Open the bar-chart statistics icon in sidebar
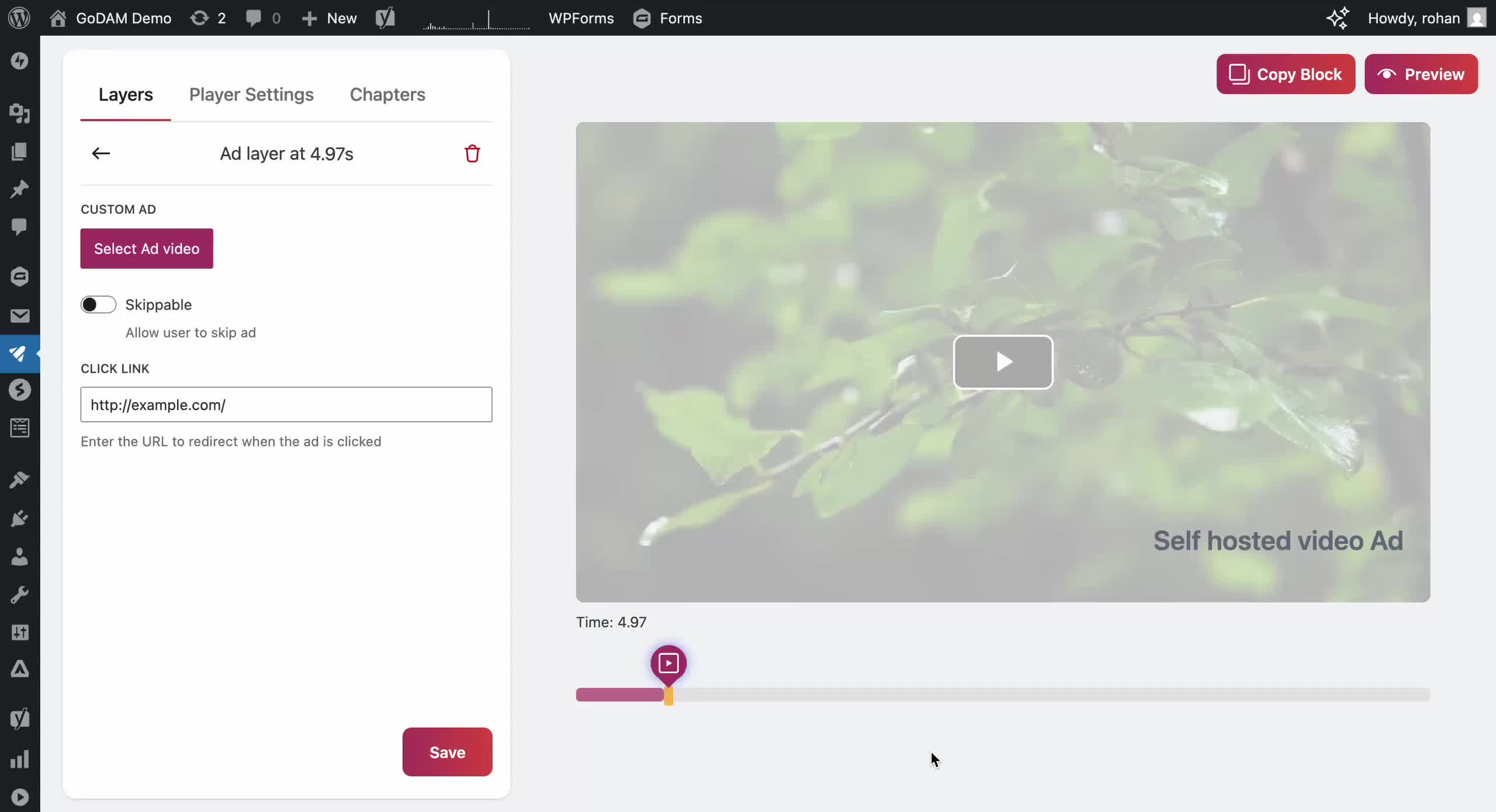The width and height of the screenshot is (1496, 812). 19,759
